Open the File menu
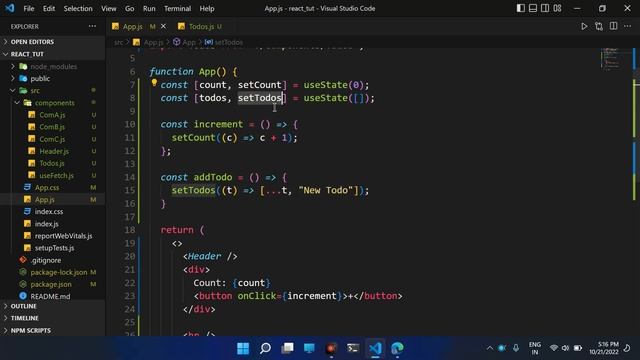The image size is (640, 360). point(29,8)
